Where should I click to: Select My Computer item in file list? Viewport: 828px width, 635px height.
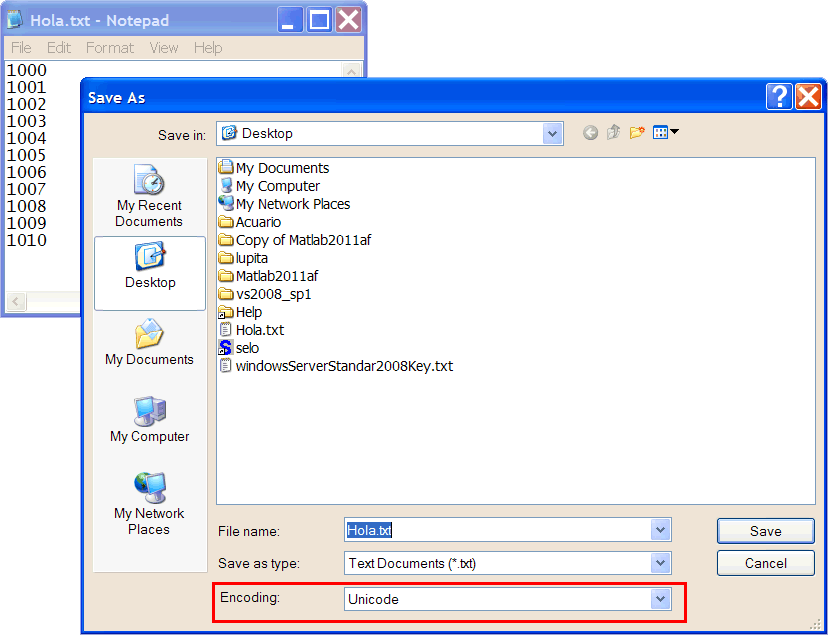point(269,186)
